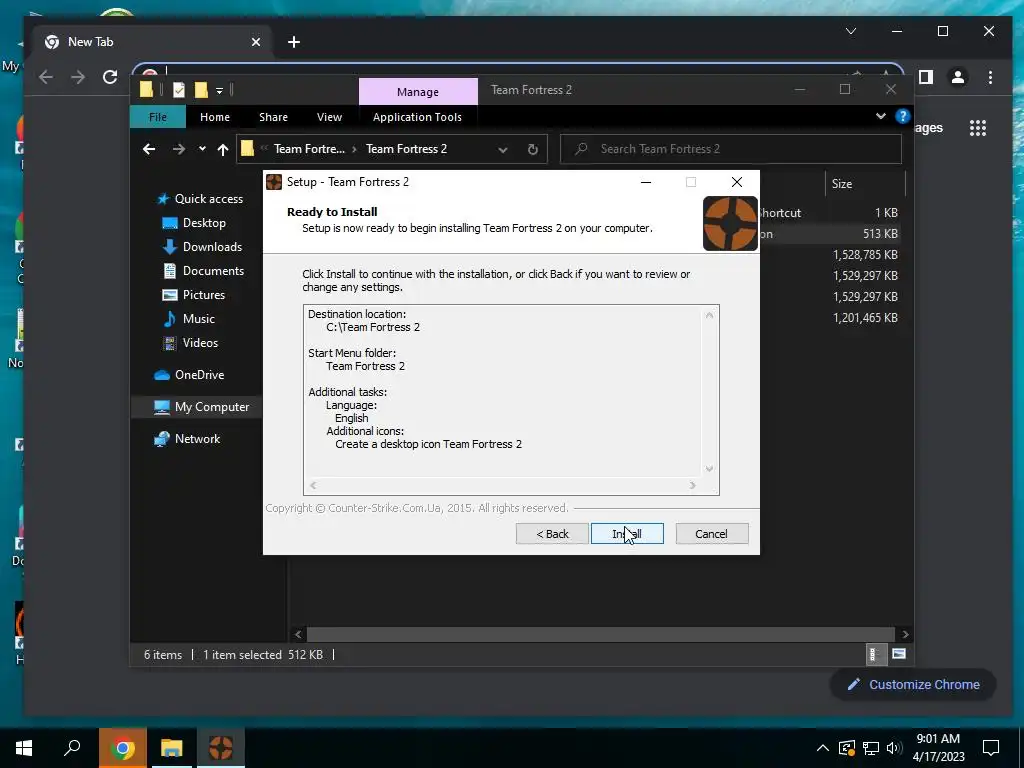Open the Chrome profile avatar
This screenshot has width=1024, height=768.
point(958,78)
